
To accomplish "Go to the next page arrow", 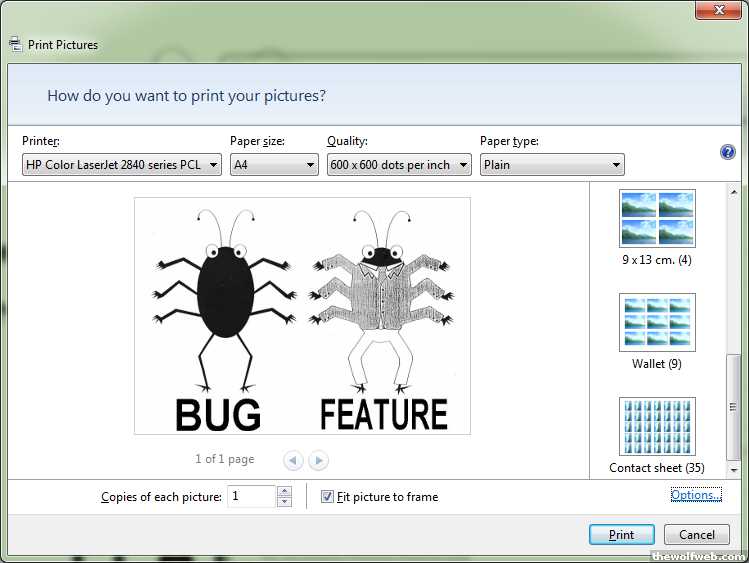I will pos(318,460).
